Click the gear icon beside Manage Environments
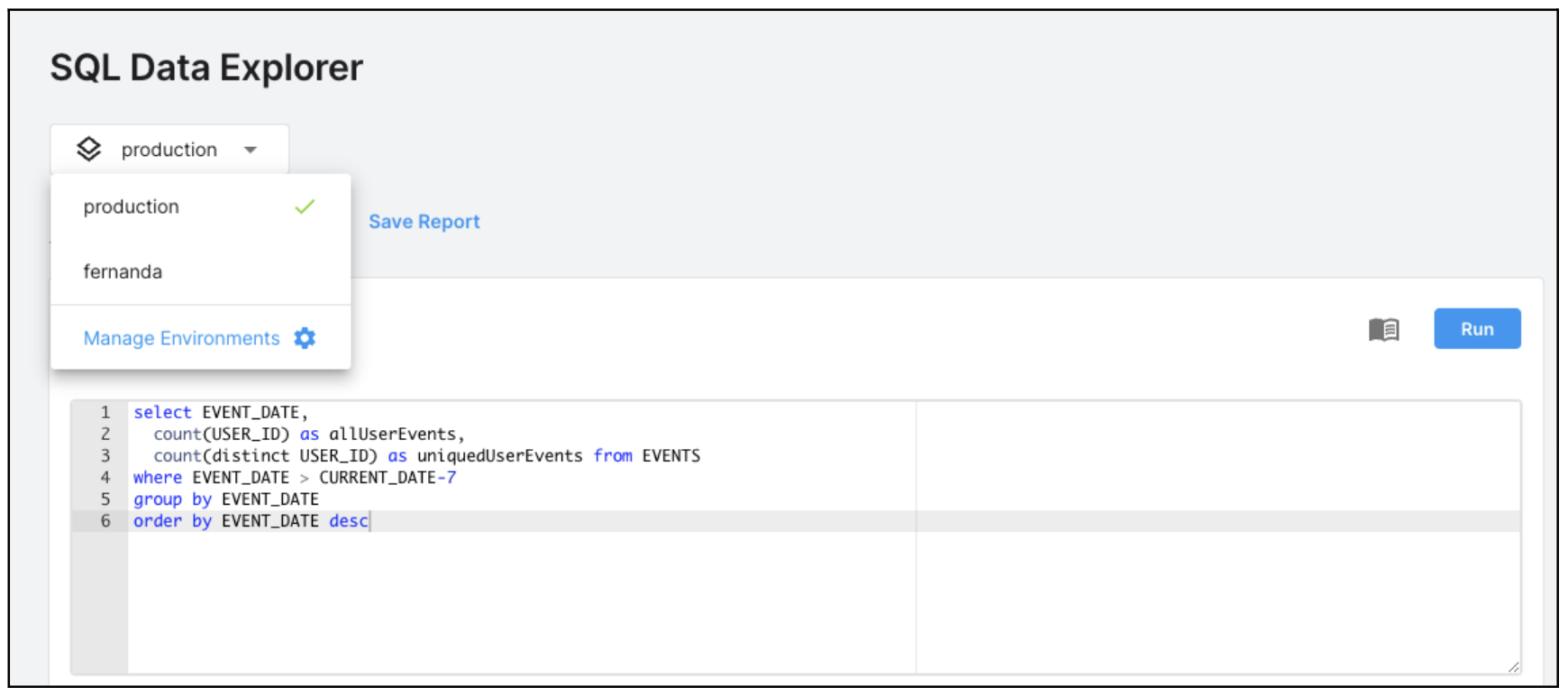The height and width of the screenshot is (696, 1568). 305,338
